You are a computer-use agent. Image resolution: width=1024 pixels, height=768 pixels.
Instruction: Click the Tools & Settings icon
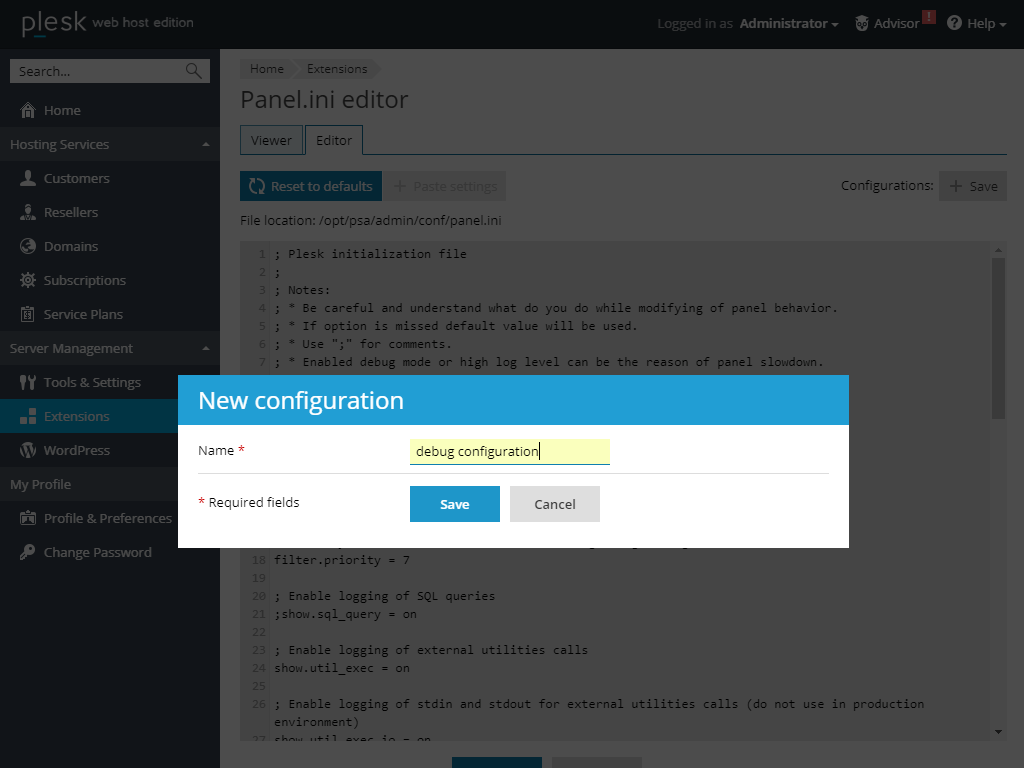tap(28, 382)
